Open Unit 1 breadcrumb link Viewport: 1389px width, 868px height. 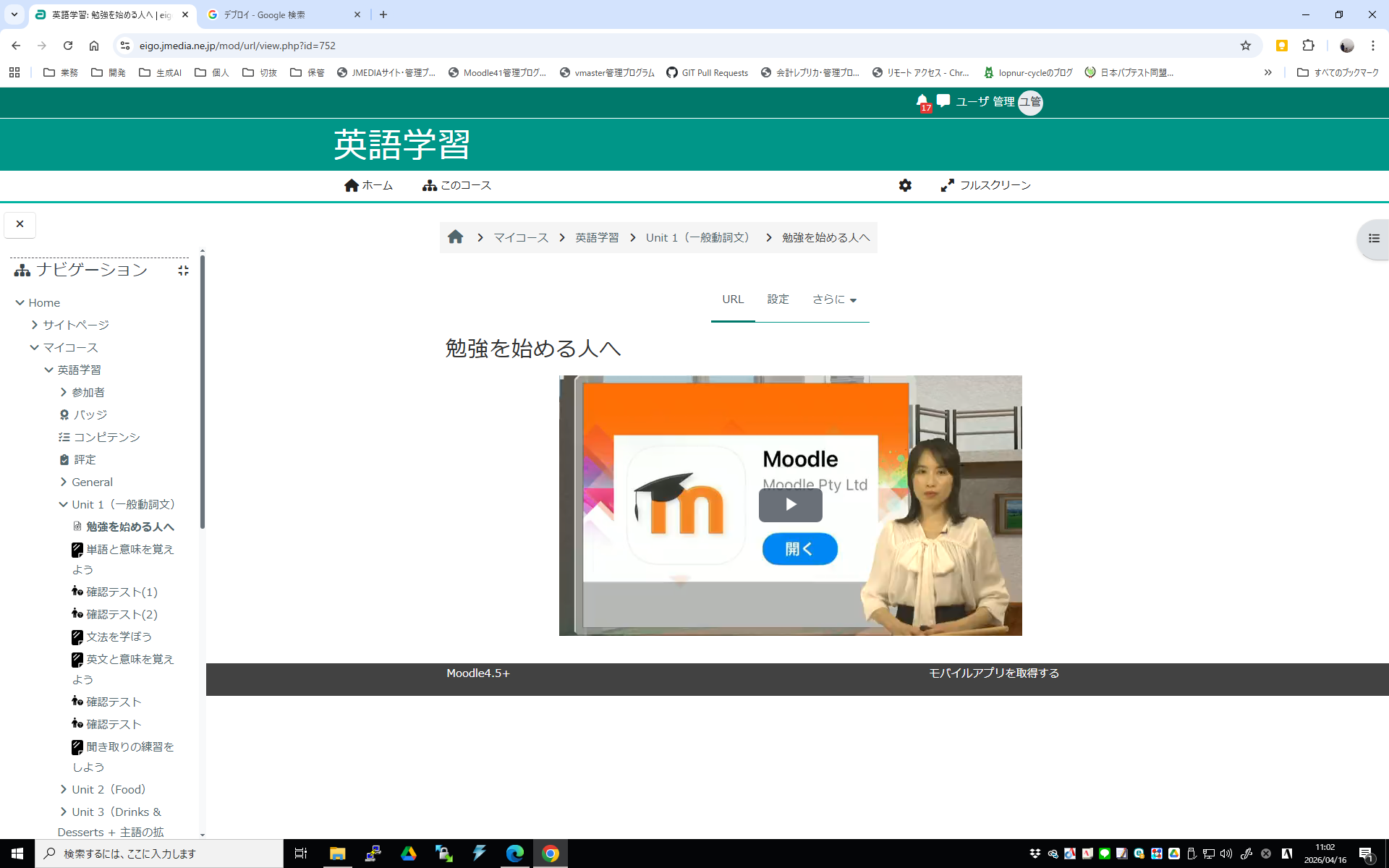(700, 238)
